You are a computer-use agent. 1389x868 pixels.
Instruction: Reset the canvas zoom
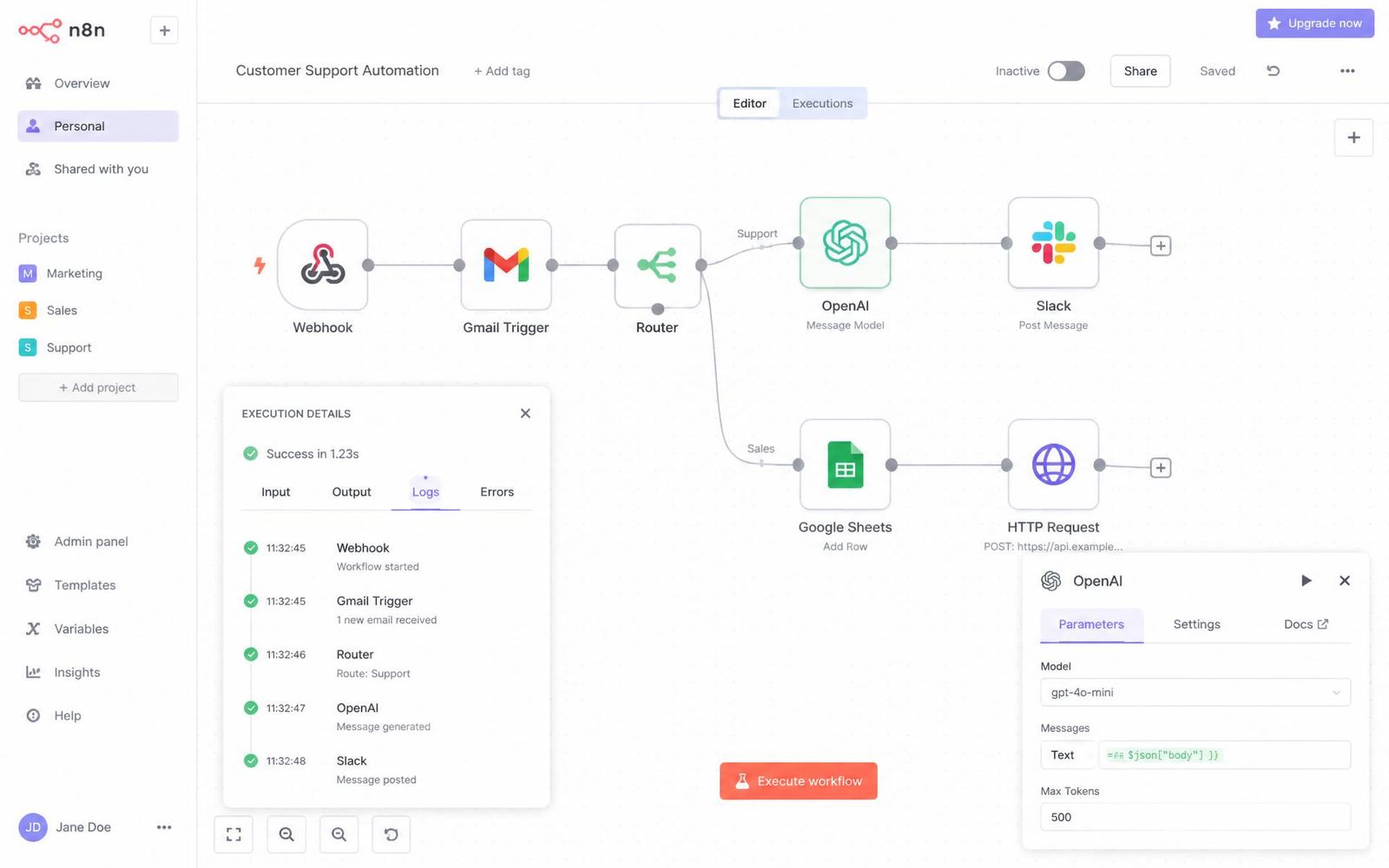pos(392,834)
